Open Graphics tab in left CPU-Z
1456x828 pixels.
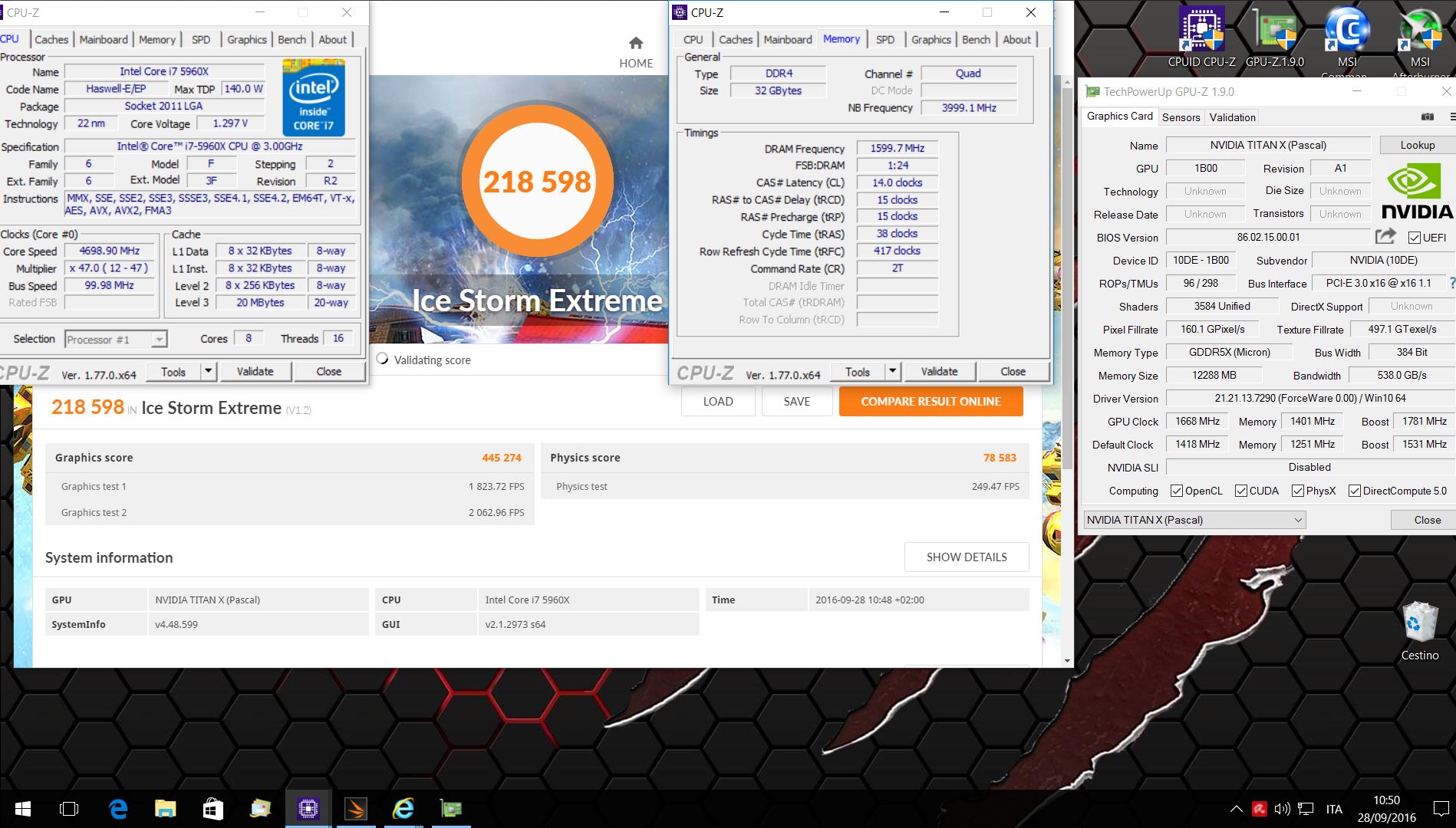pyautogui.click(x=247, y=39)
